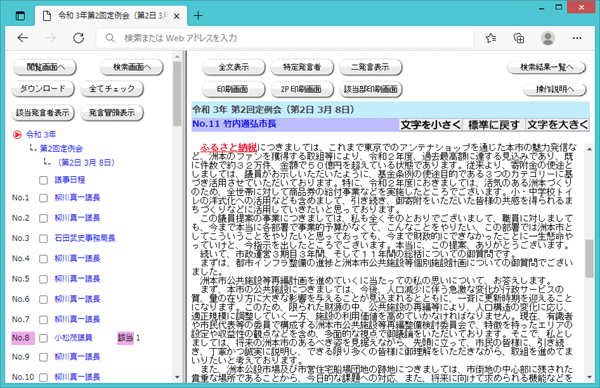The height and width of the screenshot is (388, 600).
Task: Open the 議事日程 link
Action: 70,180
